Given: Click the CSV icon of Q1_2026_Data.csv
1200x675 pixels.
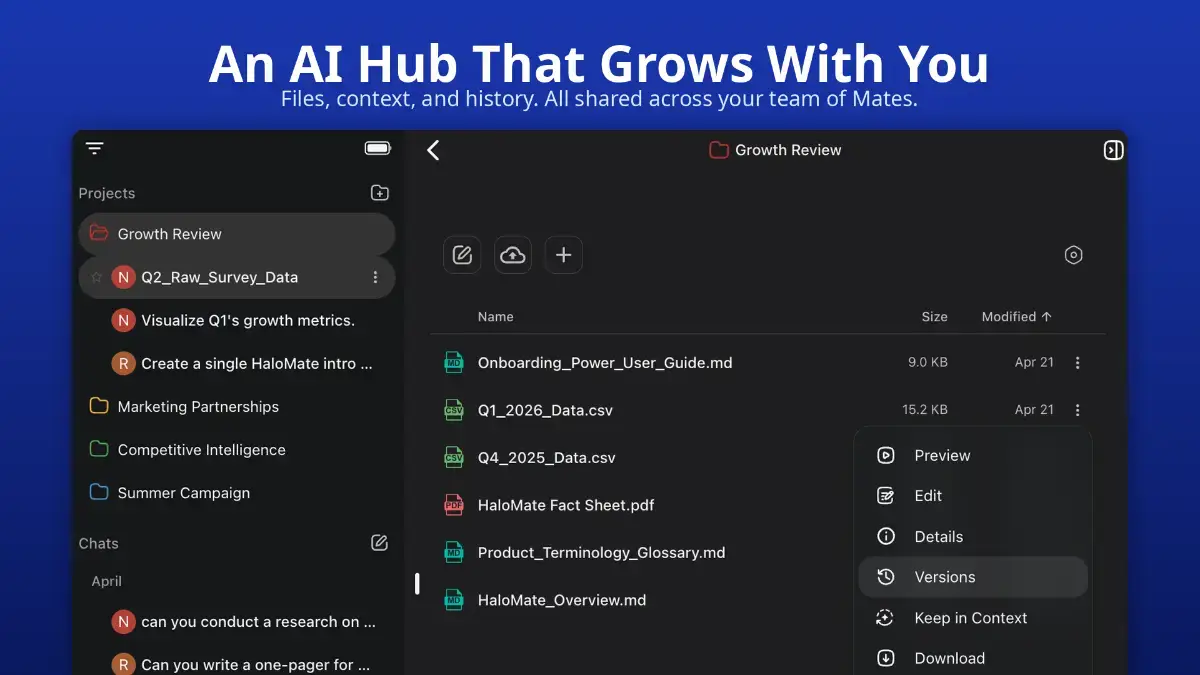Looking at the screenshot, I should (454, 410).
